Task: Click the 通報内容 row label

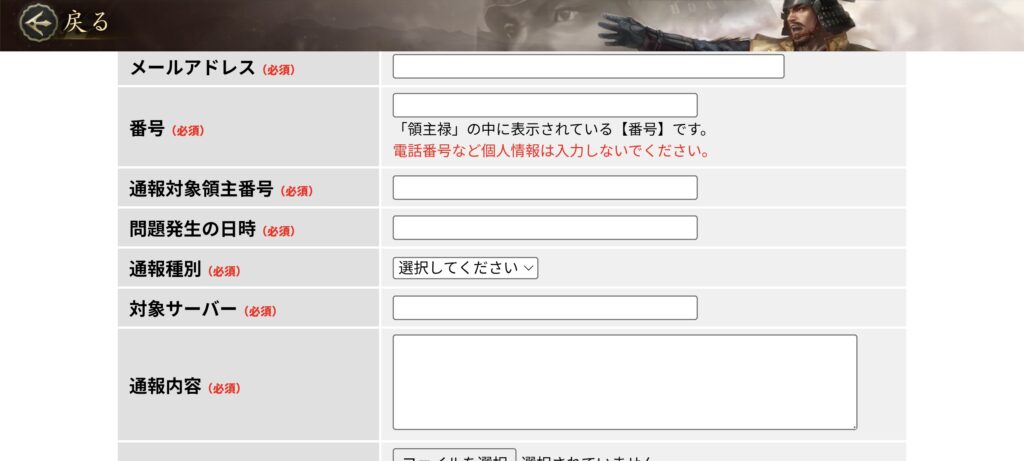Action: tap(164, 387)
